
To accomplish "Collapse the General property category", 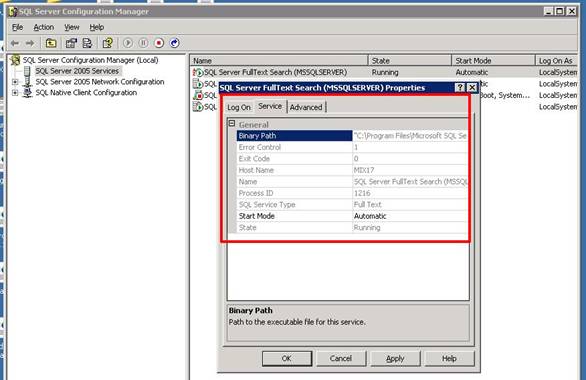I will point(232,123).
